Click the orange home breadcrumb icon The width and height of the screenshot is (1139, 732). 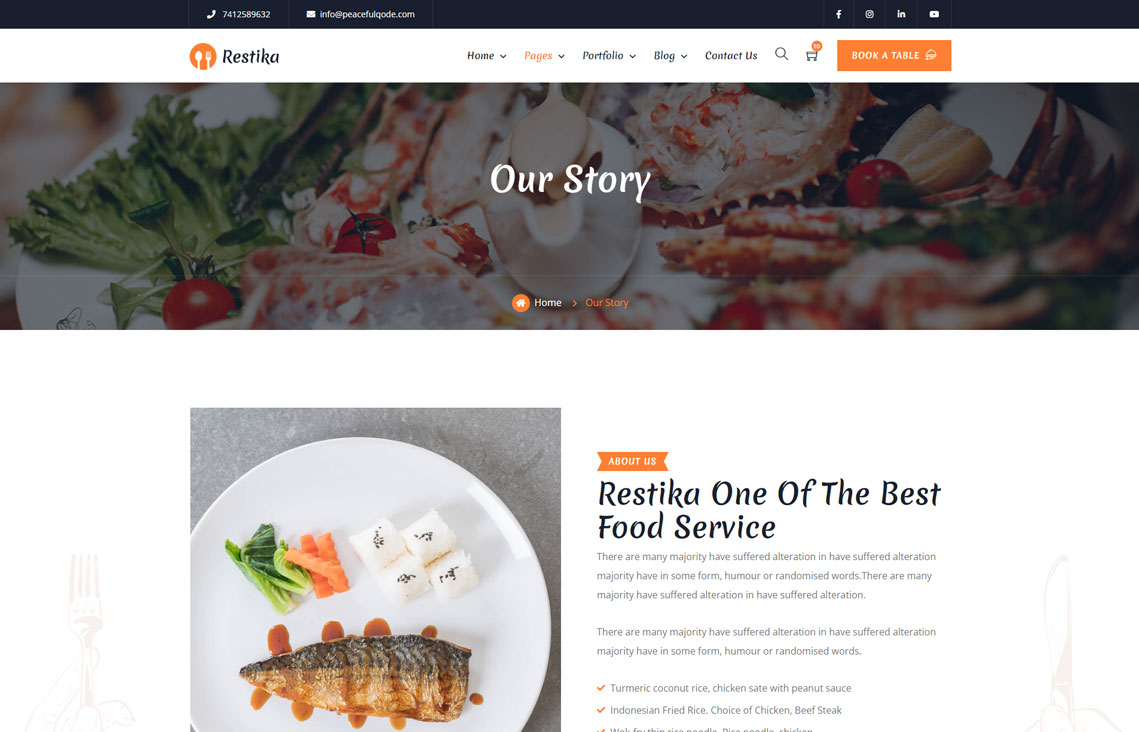click(521, 303)
